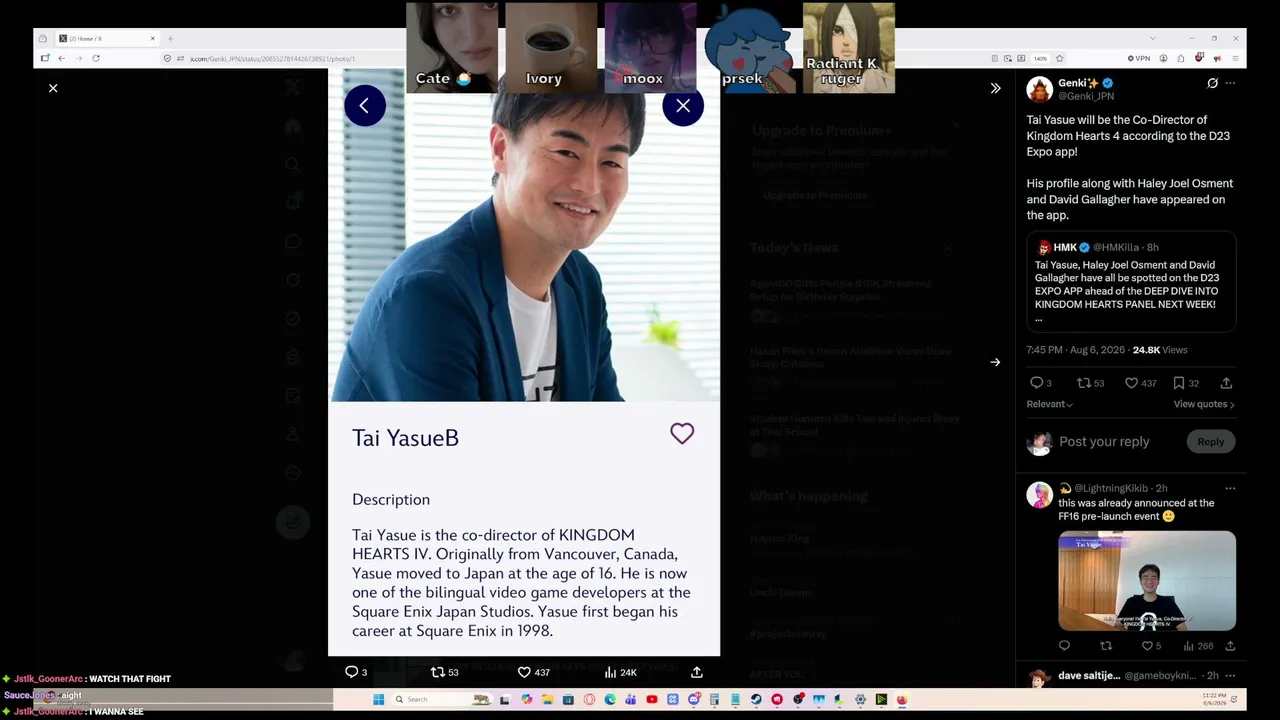
Task: Open the video thumbnail in LightningKikib's reply
Action: coord(1147,581)
